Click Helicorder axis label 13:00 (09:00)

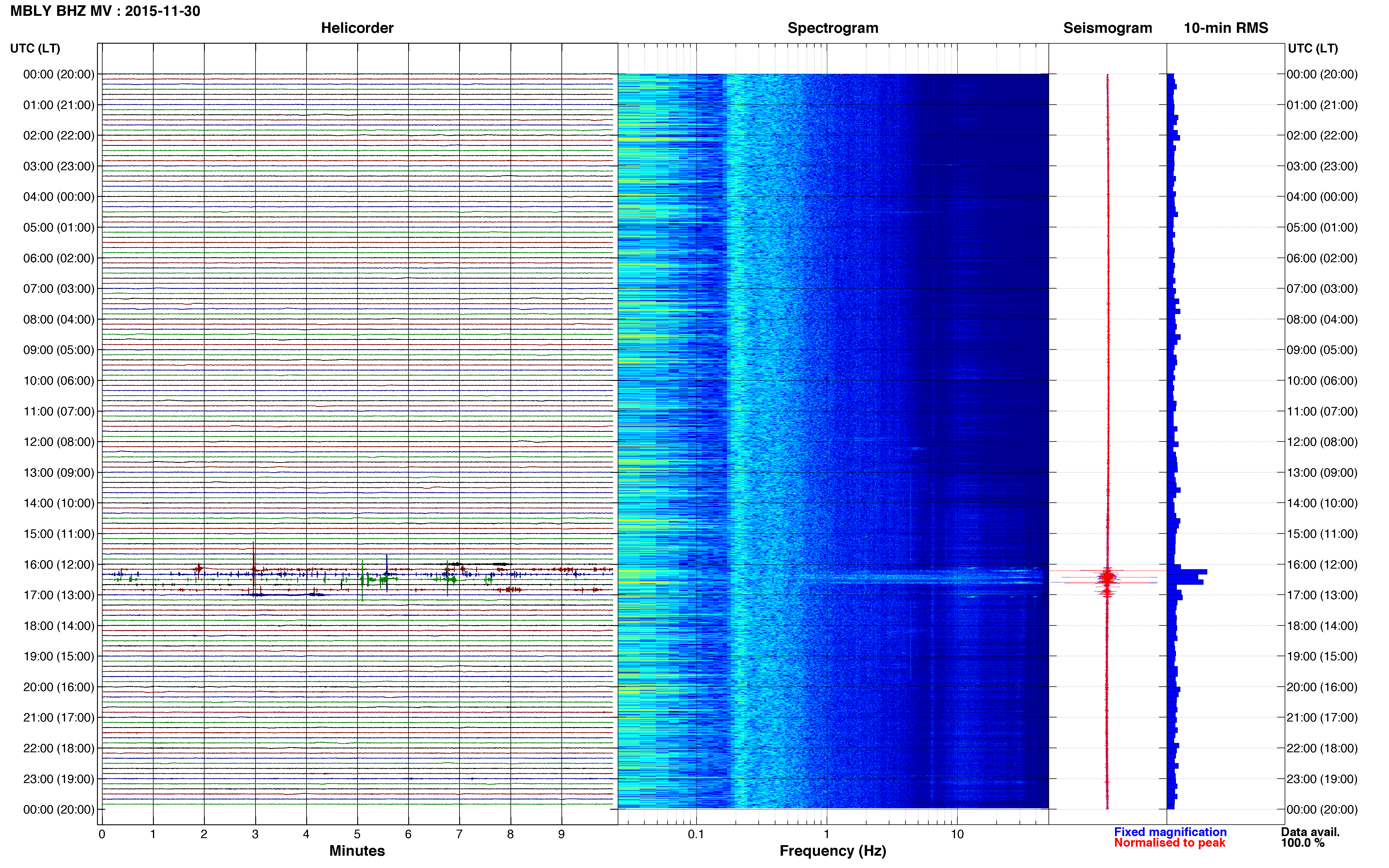(x=59, y=473)
